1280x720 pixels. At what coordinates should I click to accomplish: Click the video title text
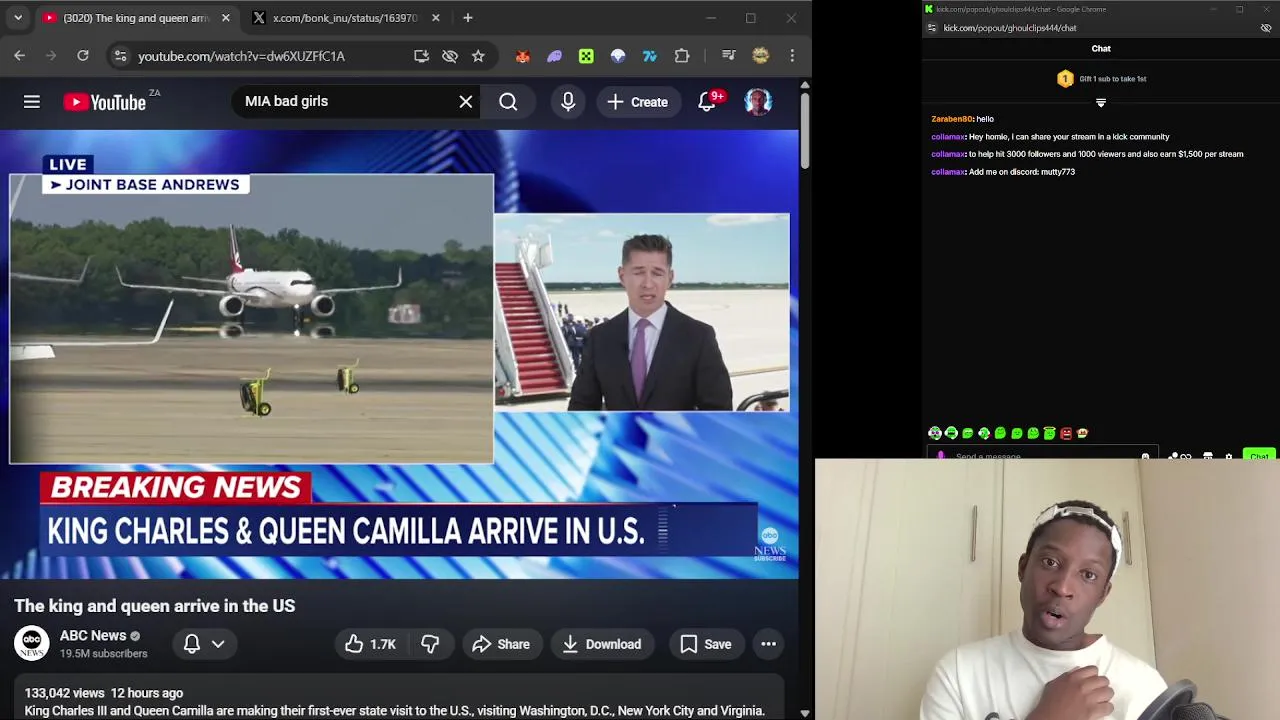(155, 606)
